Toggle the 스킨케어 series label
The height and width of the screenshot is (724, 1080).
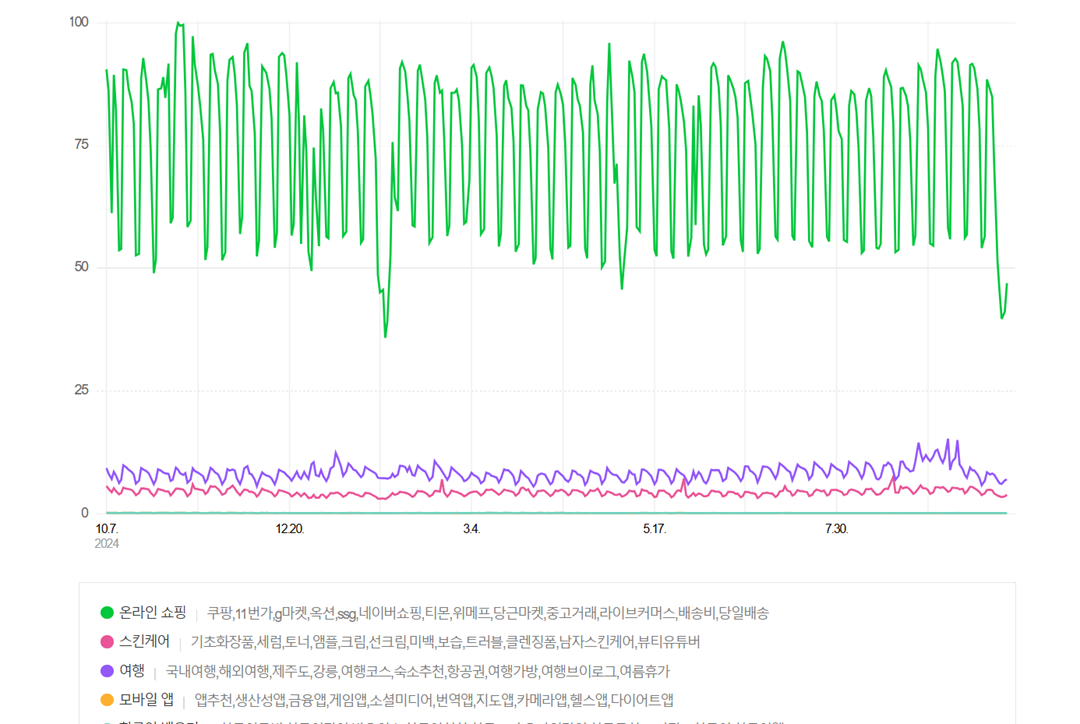tap(144, 642)
